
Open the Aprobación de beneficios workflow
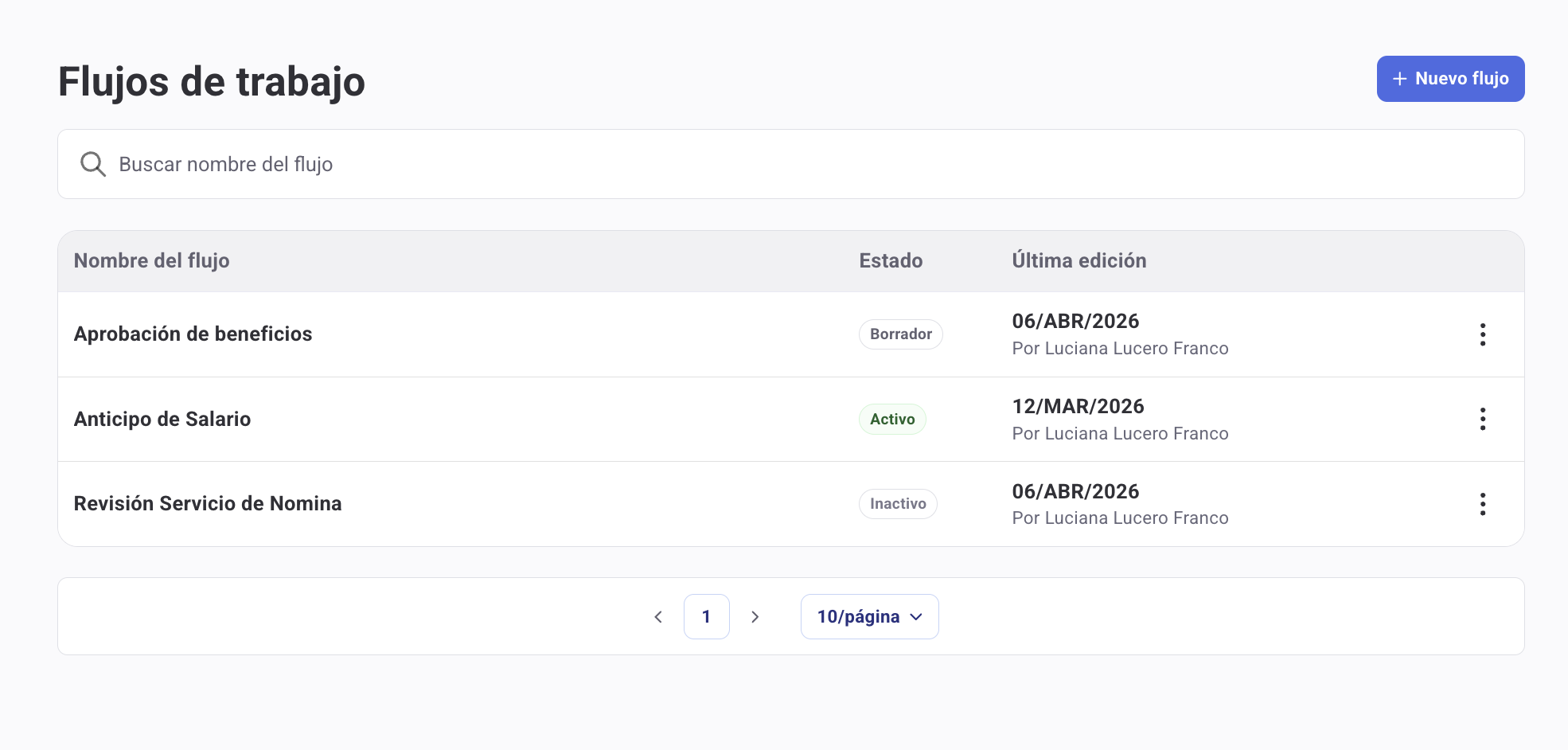[x=193, y=334]
